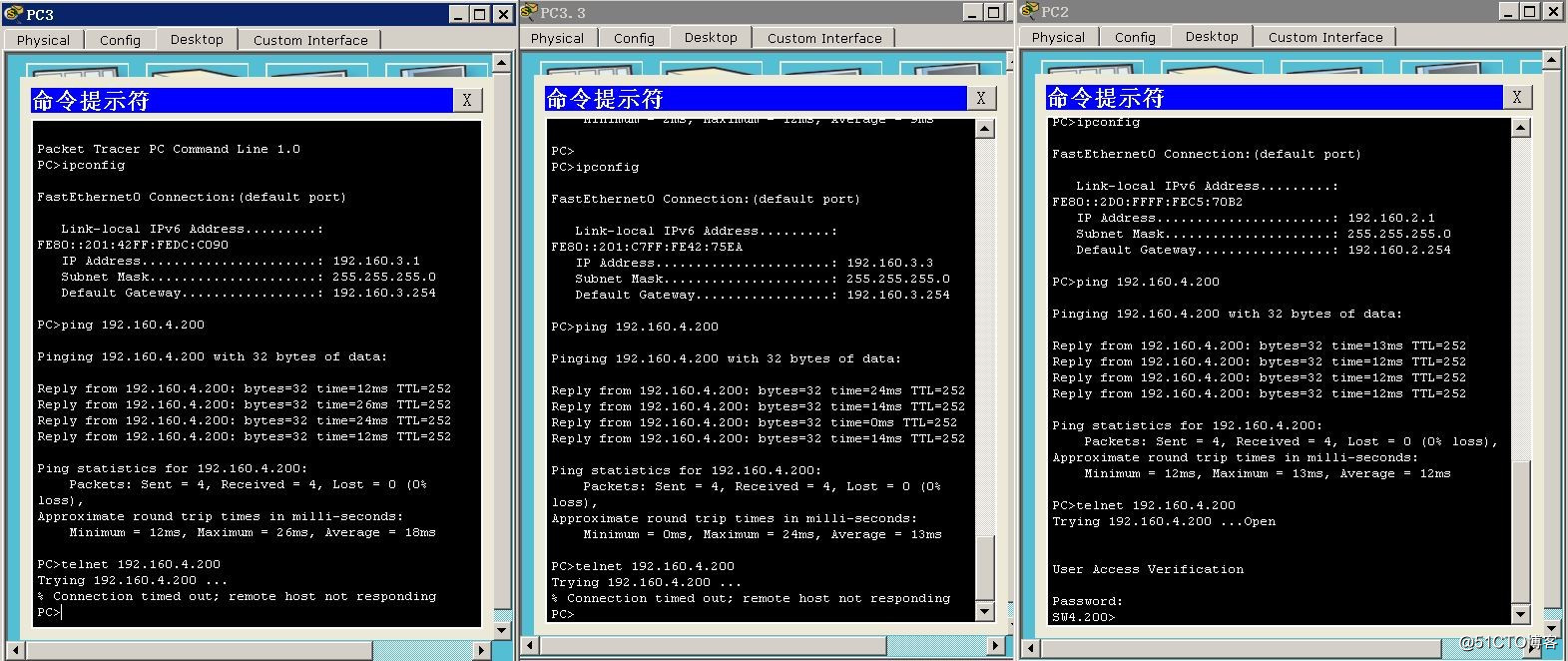Click PC3.3 terminal scrollbar up arrow
Viewport: 1568px width, 661px height.
(x=985, y=129)
